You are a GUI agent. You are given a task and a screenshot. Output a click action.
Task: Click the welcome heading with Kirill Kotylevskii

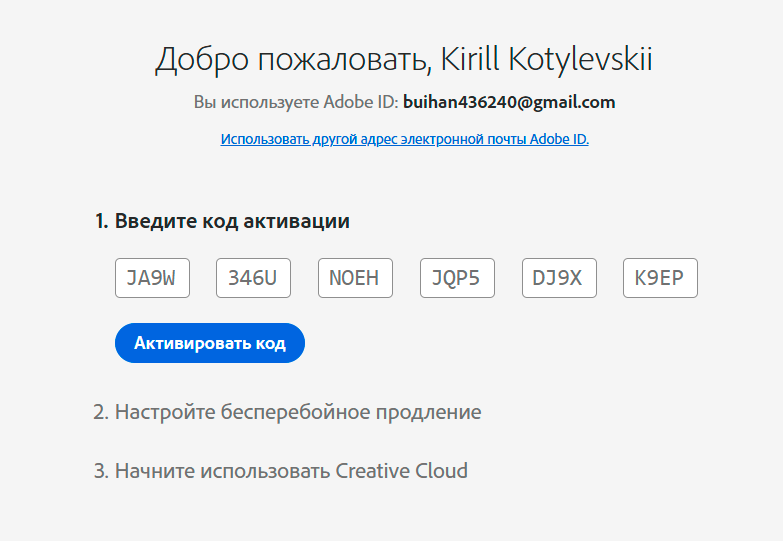(403, 59)
